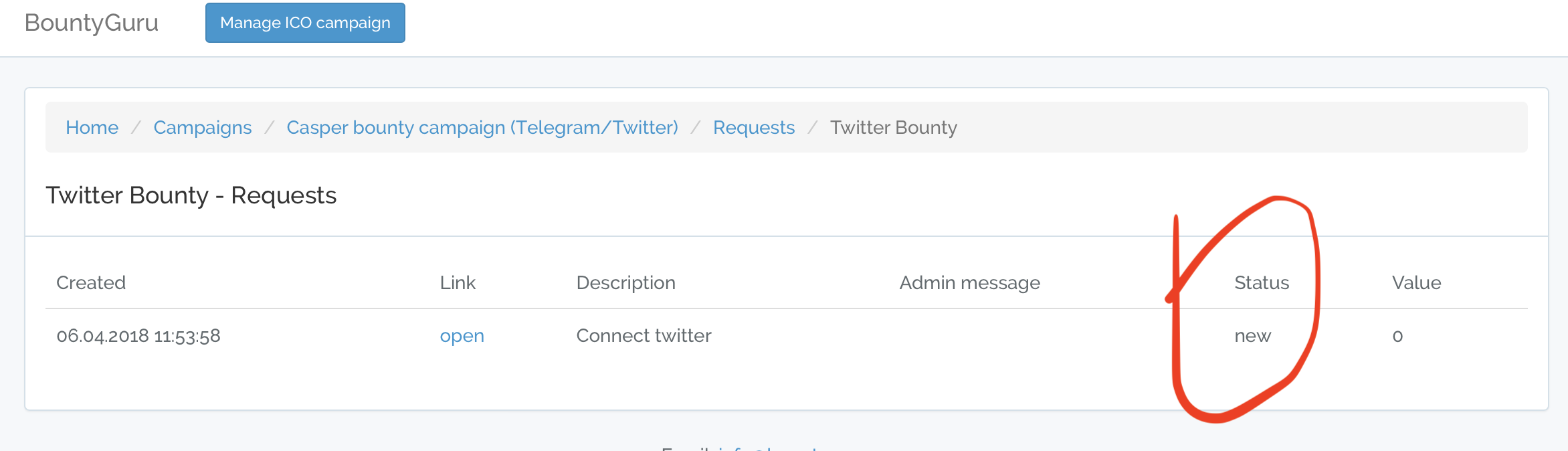Click the Twitter Bounty breadcrumb item

pos(894,127)
